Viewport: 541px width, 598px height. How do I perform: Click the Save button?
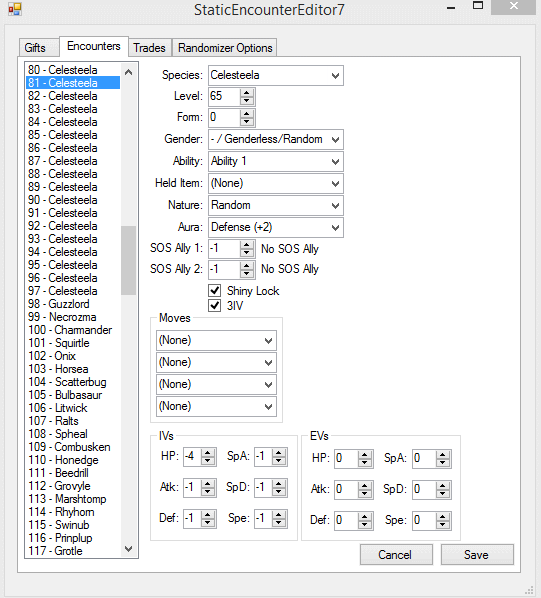click(x=477, y=555)
